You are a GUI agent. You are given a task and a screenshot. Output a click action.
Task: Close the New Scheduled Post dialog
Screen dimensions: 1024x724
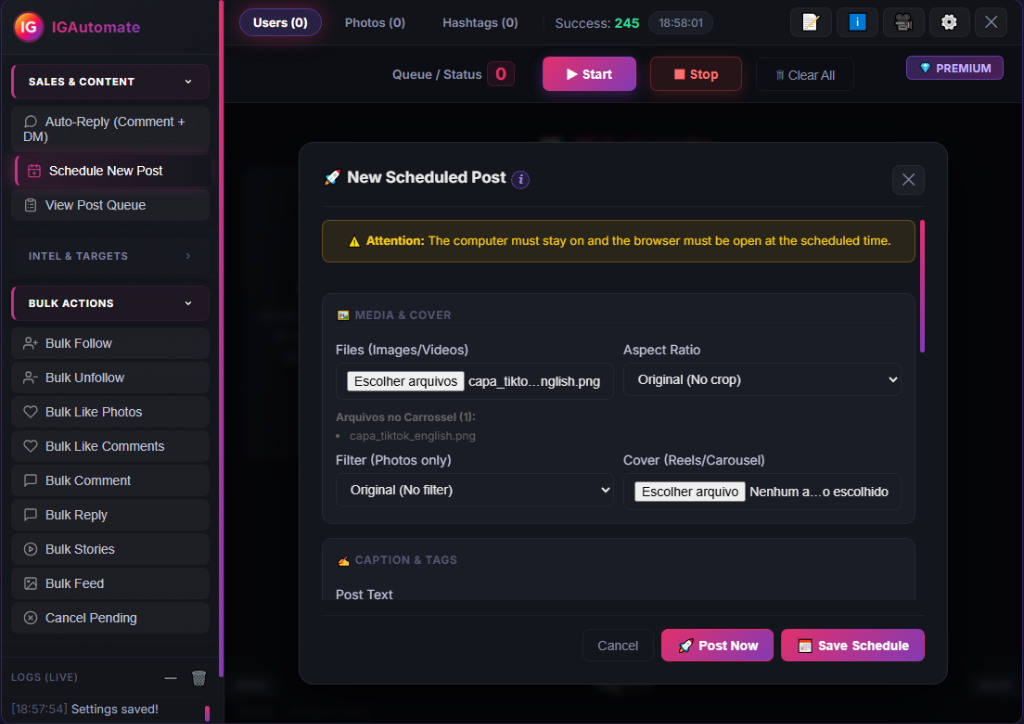point(908,180)
